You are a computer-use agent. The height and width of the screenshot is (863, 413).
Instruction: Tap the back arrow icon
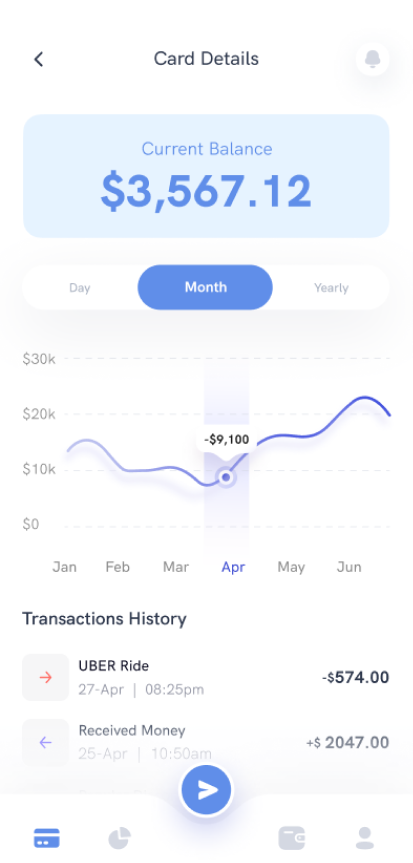click(x=39, y=59)
